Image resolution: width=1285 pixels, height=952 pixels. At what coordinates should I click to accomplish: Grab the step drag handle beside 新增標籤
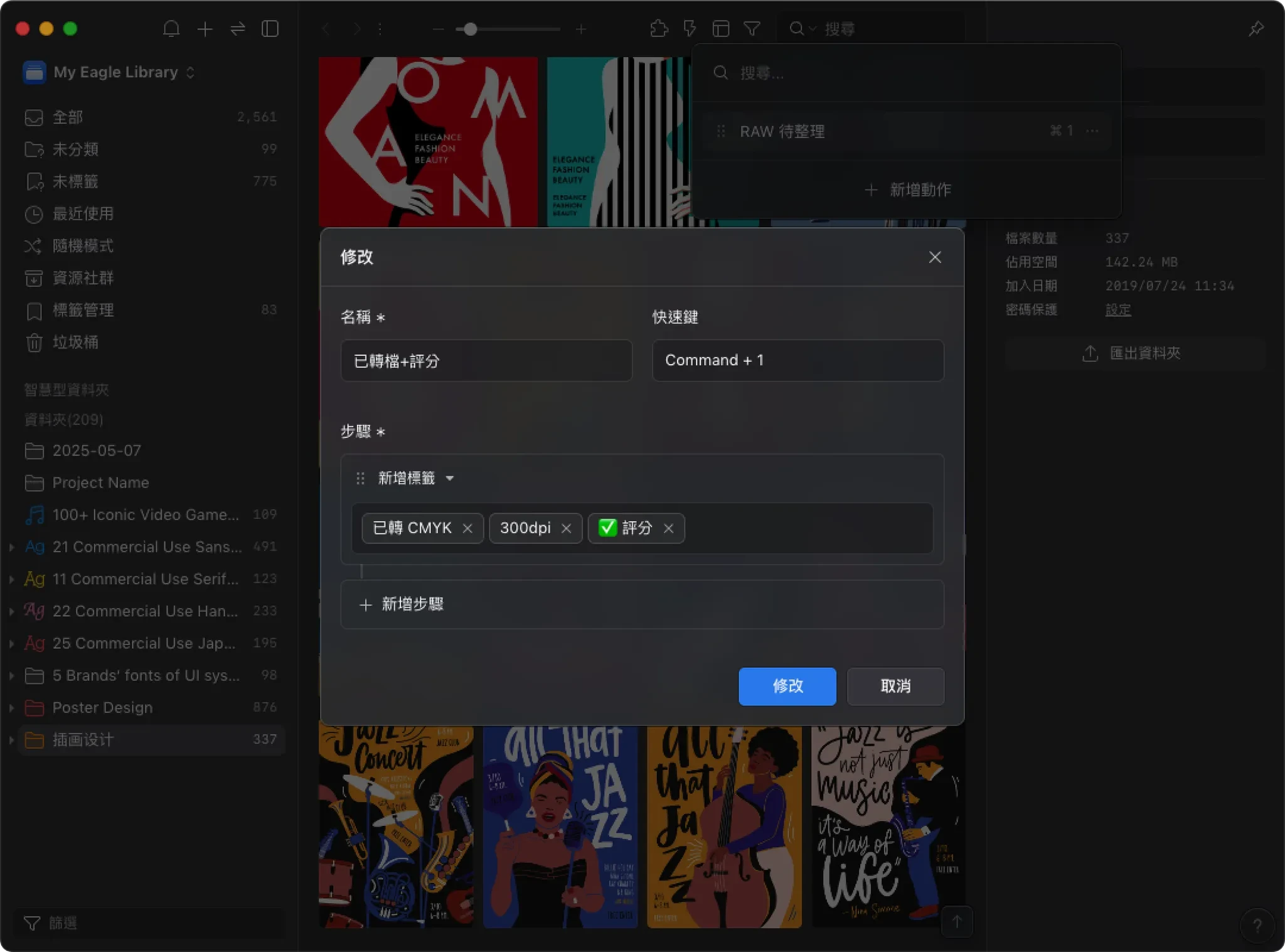click(360, 479)
